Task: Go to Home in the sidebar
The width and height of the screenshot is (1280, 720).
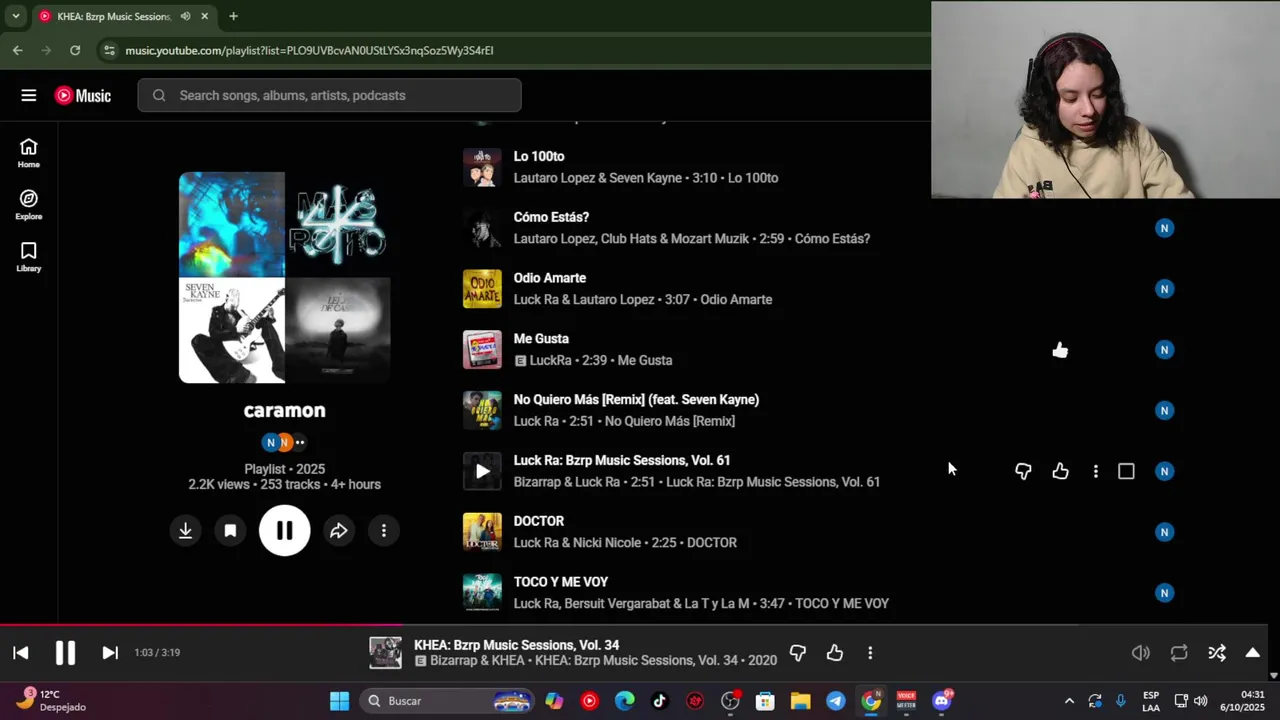Action: 28,153
